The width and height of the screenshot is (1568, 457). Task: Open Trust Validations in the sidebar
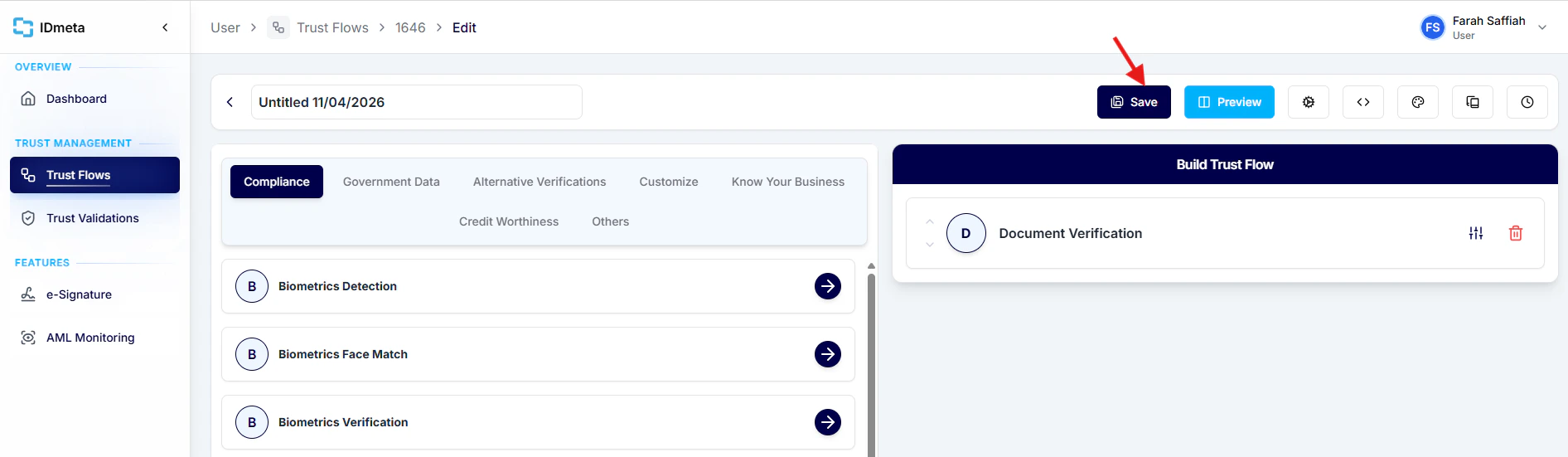94,218
